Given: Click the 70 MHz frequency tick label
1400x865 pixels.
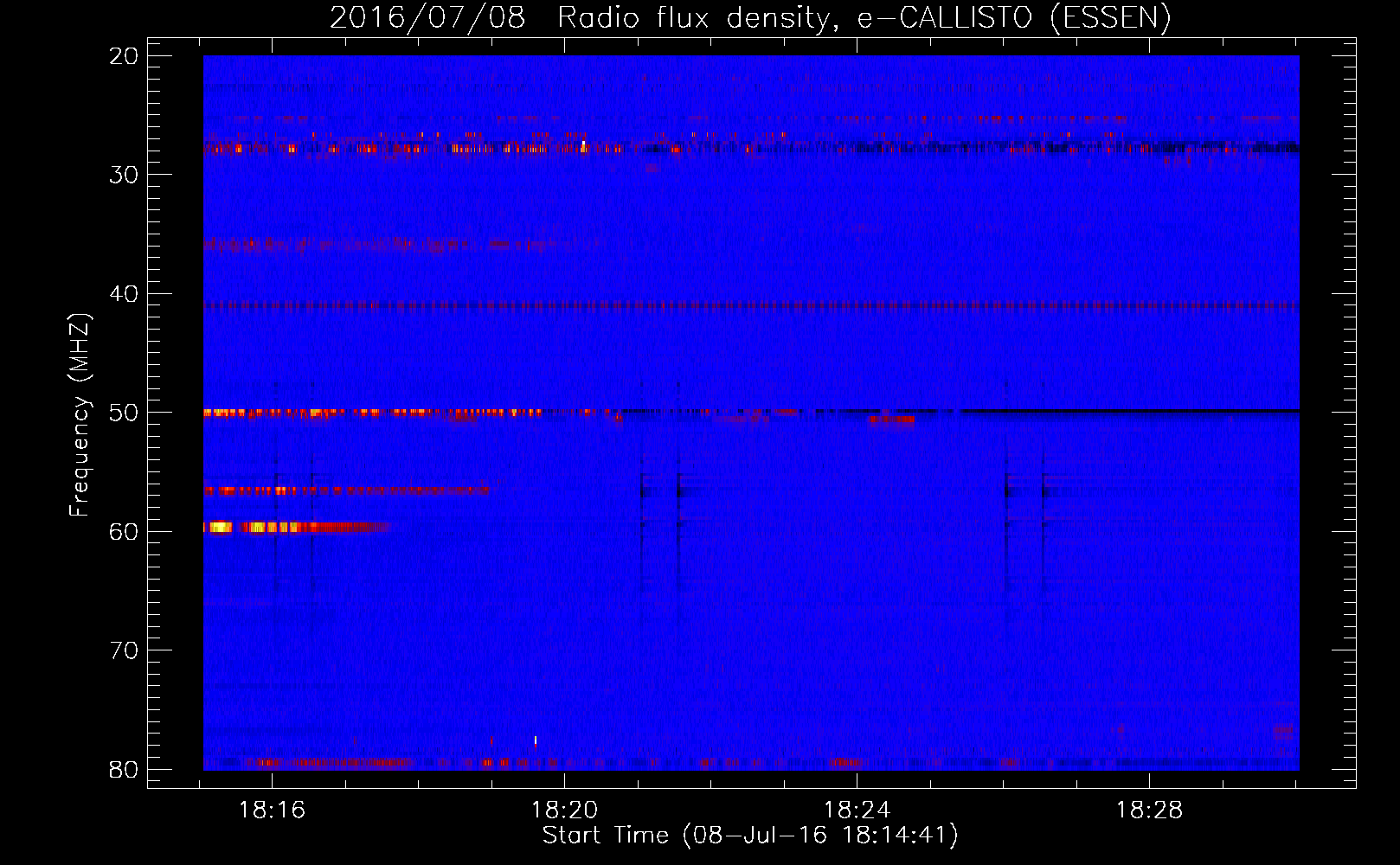Looking at the screenshot, I should click(125, 650).
